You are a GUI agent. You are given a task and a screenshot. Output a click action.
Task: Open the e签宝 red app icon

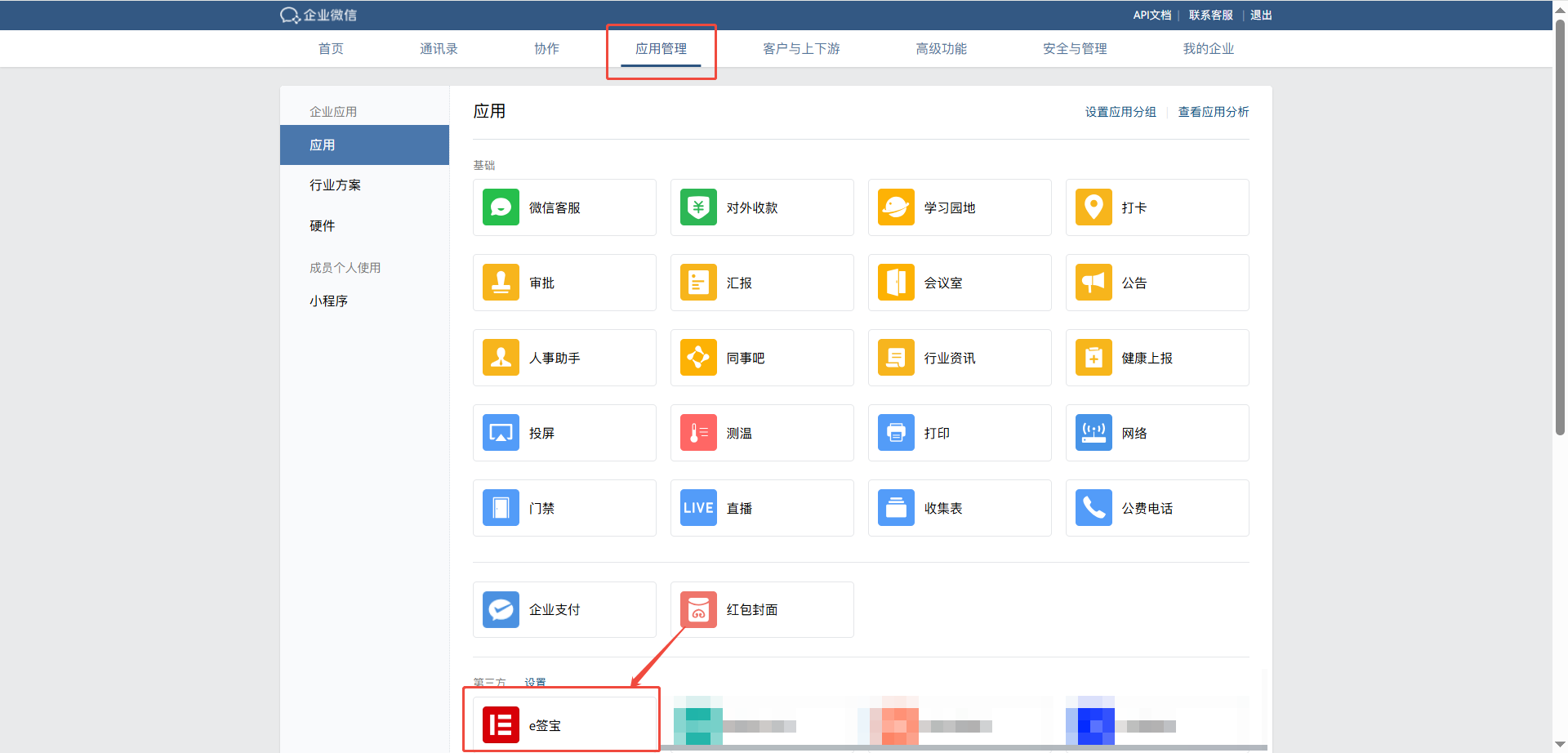pos(501,725)
